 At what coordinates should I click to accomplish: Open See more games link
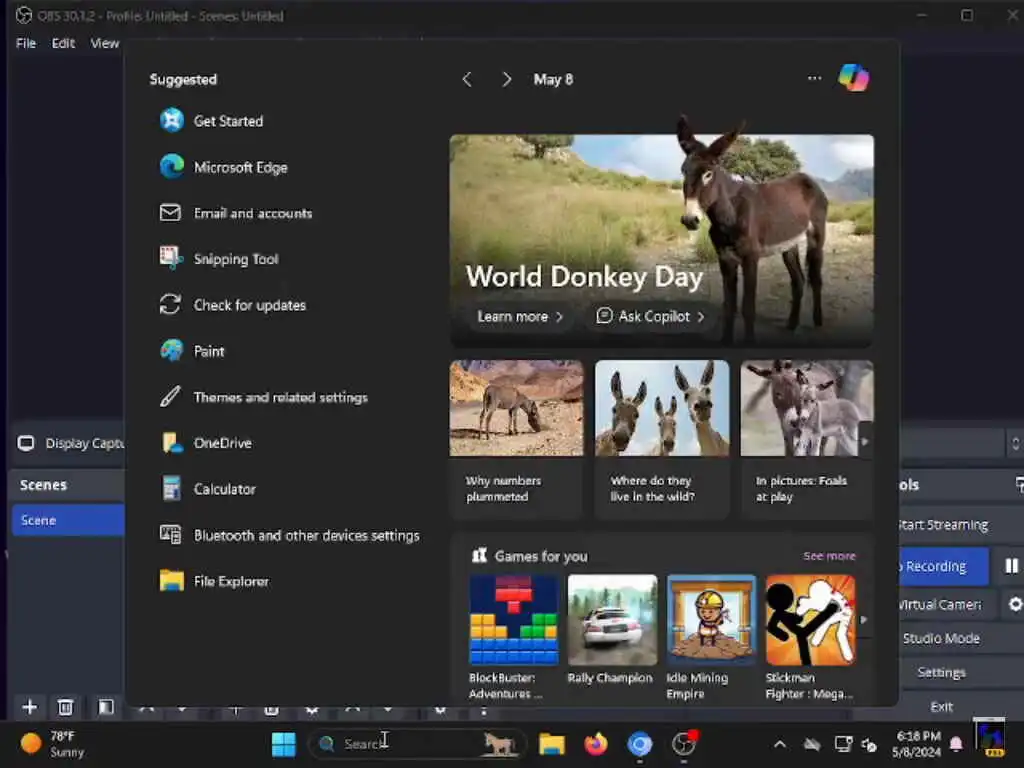click(829, 556)
